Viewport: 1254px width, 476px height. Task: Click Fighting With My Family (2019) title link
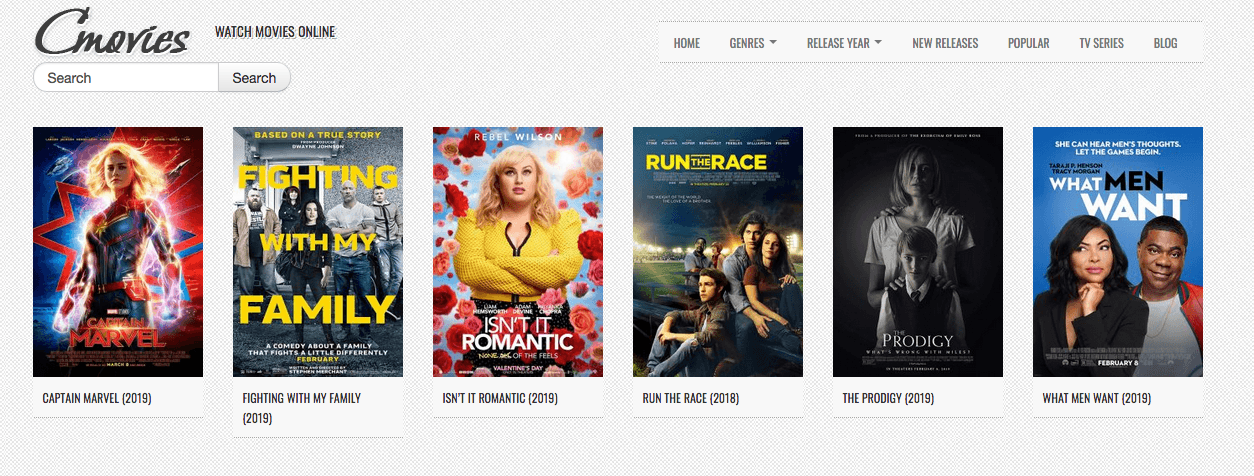click(x=302, y=408)
